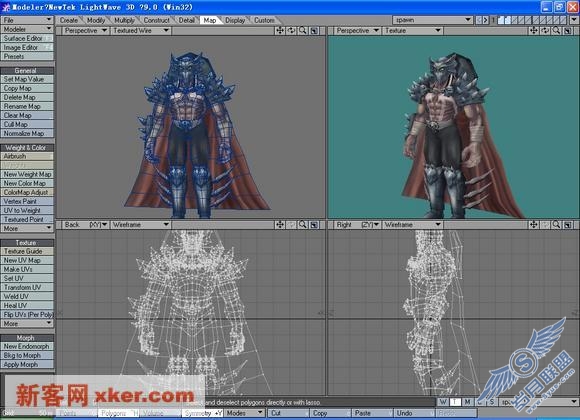Image resolution: width=580 pixels, height=420 pixels.
Task: Open the File menu dropdown
Action: pos(27,20)
